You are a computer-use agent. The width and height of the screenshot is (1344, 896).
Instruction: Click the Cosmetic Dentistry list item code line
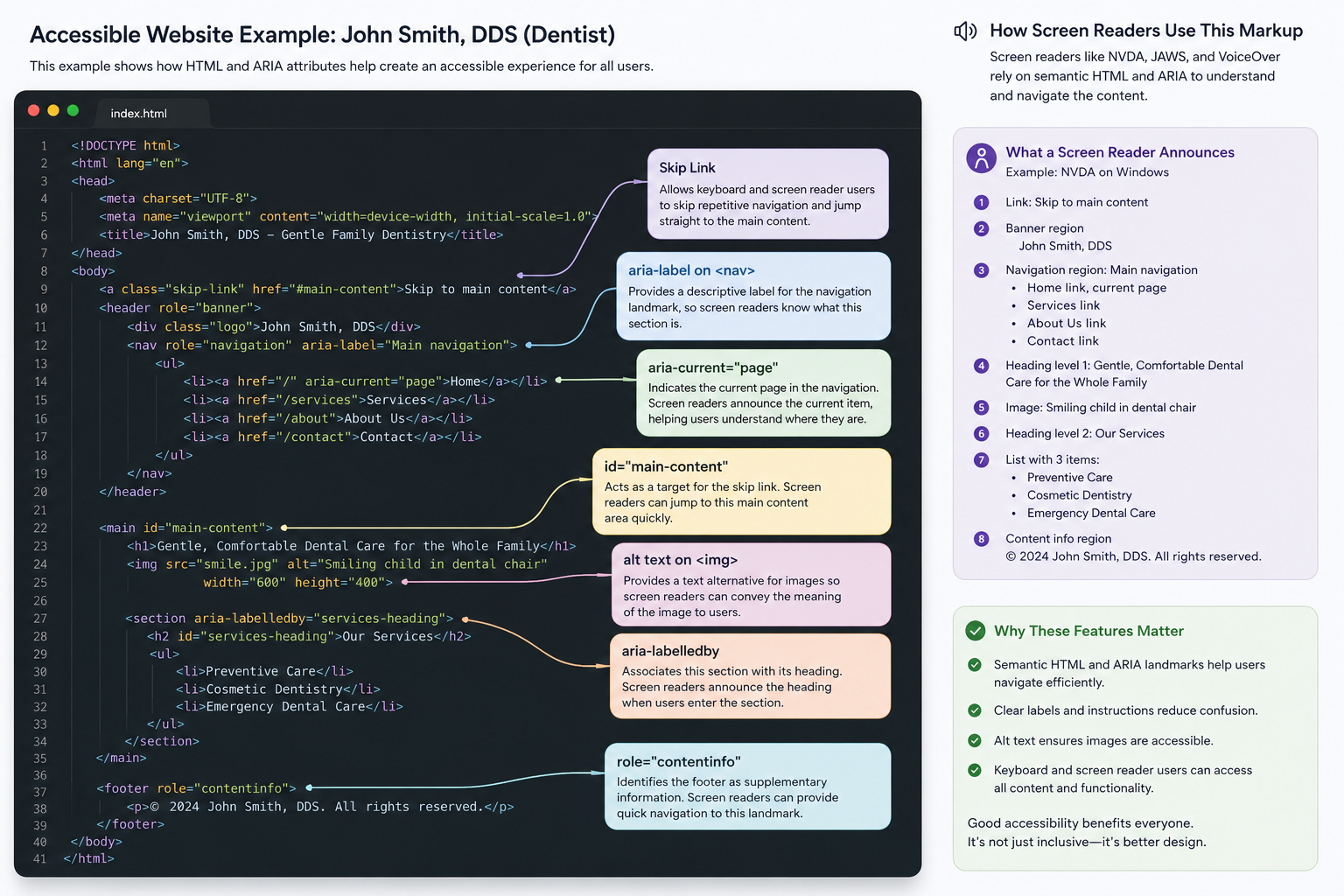click(278, 689)
